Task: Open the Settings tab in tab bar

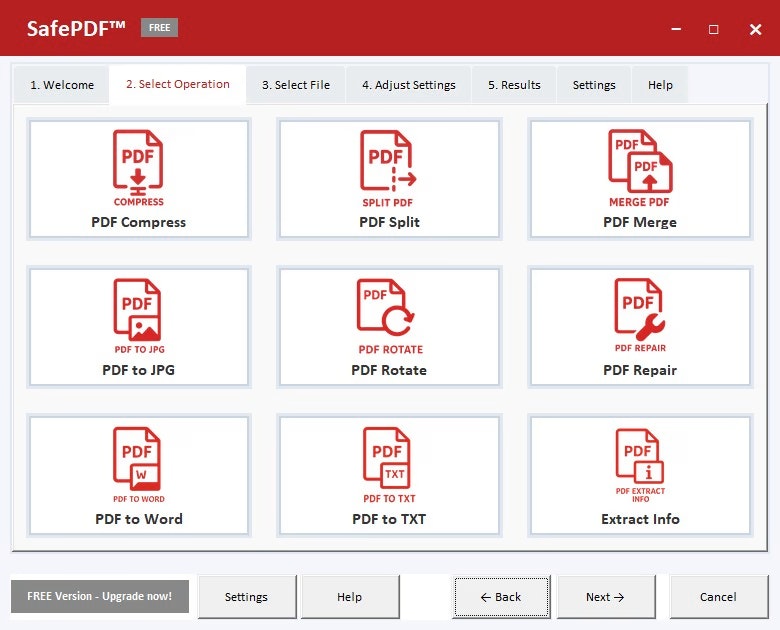Action: [594, 85]
